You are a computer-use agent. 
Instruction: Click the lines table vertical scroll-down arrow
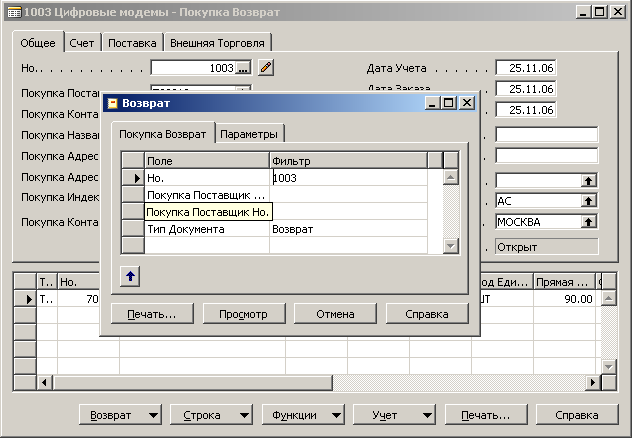609,367
